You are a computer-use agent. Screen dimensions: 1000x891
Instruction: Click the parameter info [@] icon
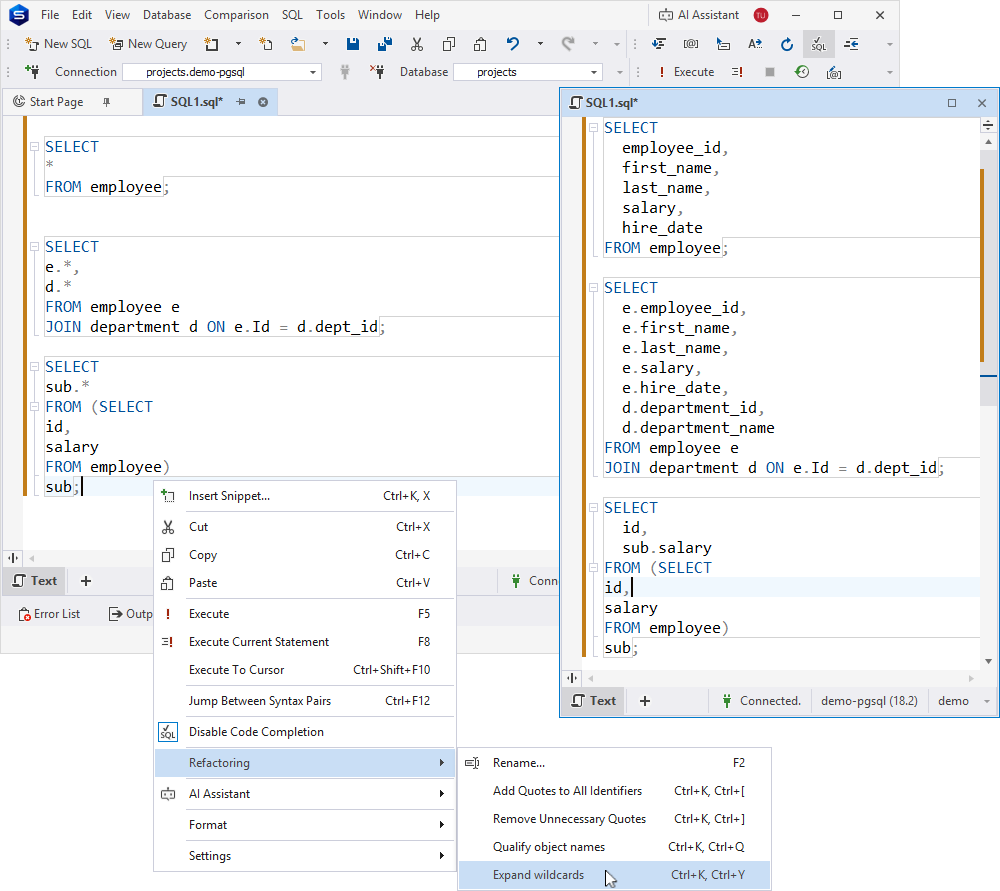pyautogui.click(x=691, y=44)
